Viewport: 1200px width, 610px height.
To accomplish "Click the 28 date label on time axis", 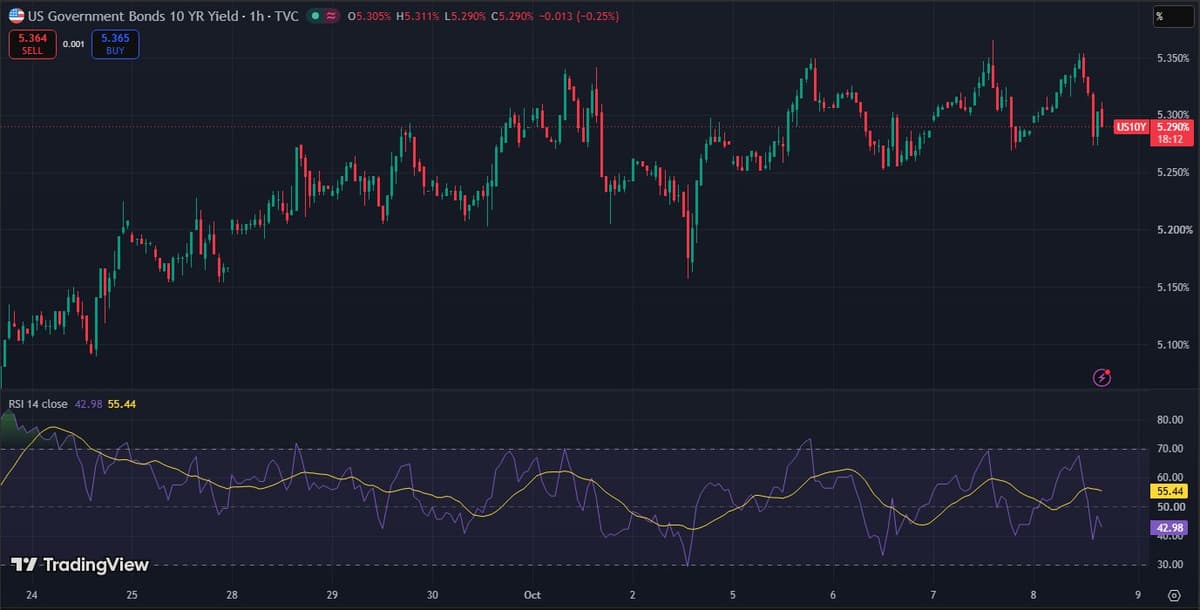I will click(x=232, y=594).
